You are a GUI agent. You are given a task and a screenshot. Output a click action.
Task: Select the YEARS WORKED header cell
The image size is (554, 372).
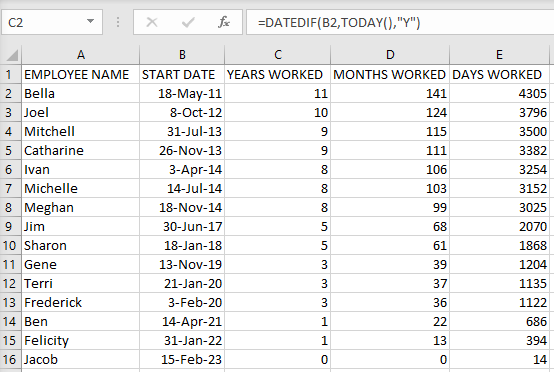277,75
